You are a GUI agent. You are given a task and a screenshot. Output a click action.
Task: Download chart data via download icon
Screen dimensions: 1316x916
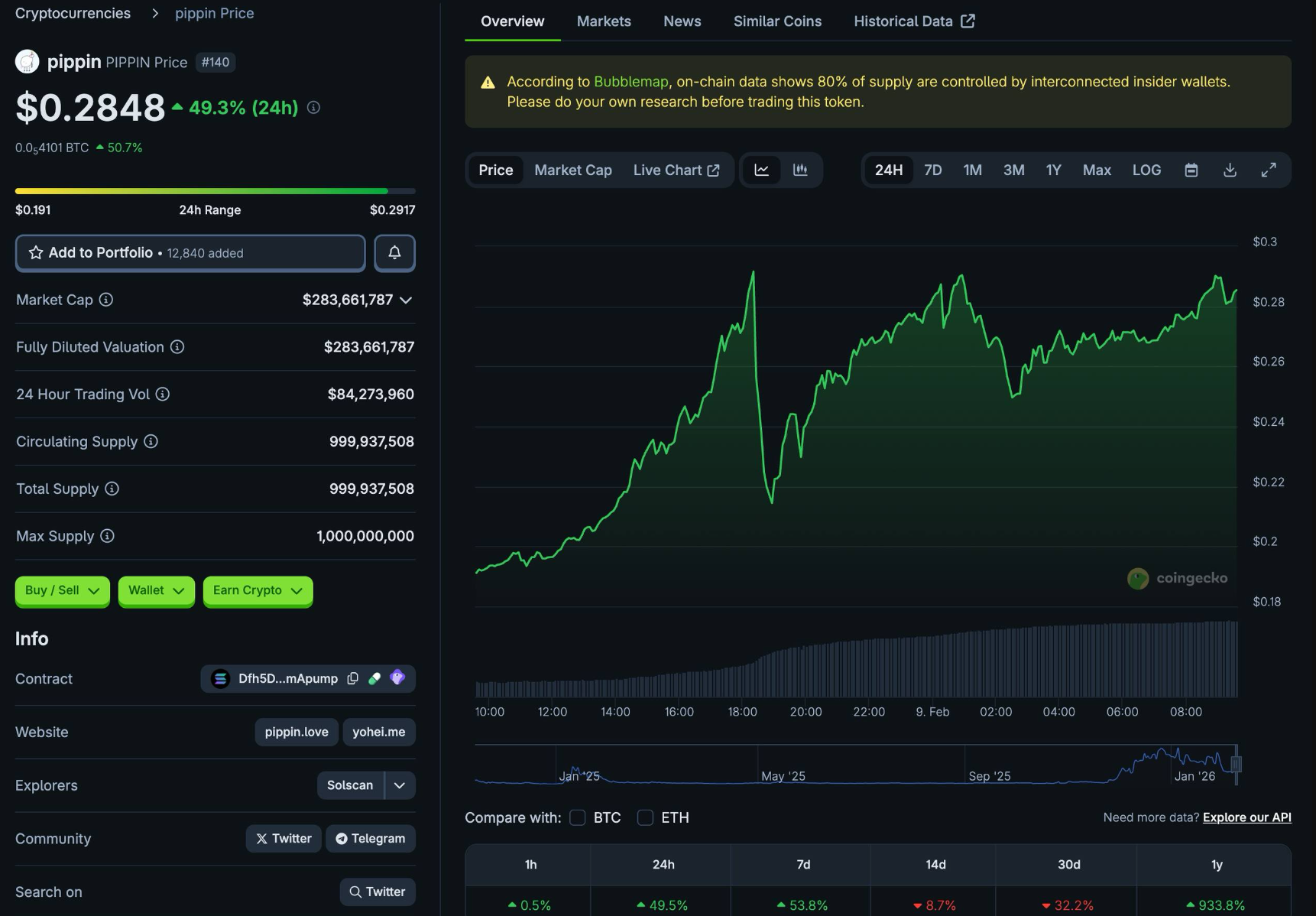pyautogui.click(x=1230, y=170)
